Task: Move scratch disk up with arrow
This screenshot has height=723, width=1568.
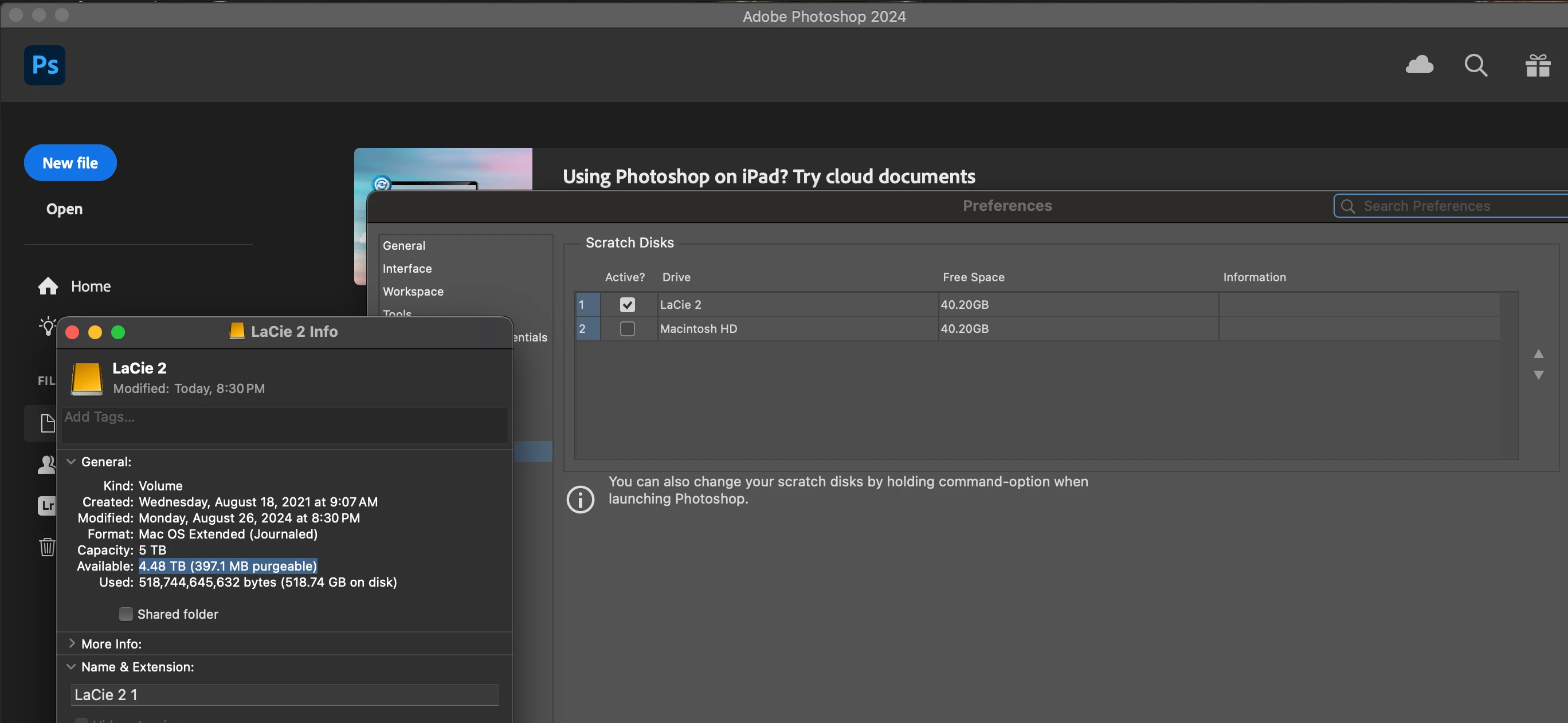Action: 1538,353
